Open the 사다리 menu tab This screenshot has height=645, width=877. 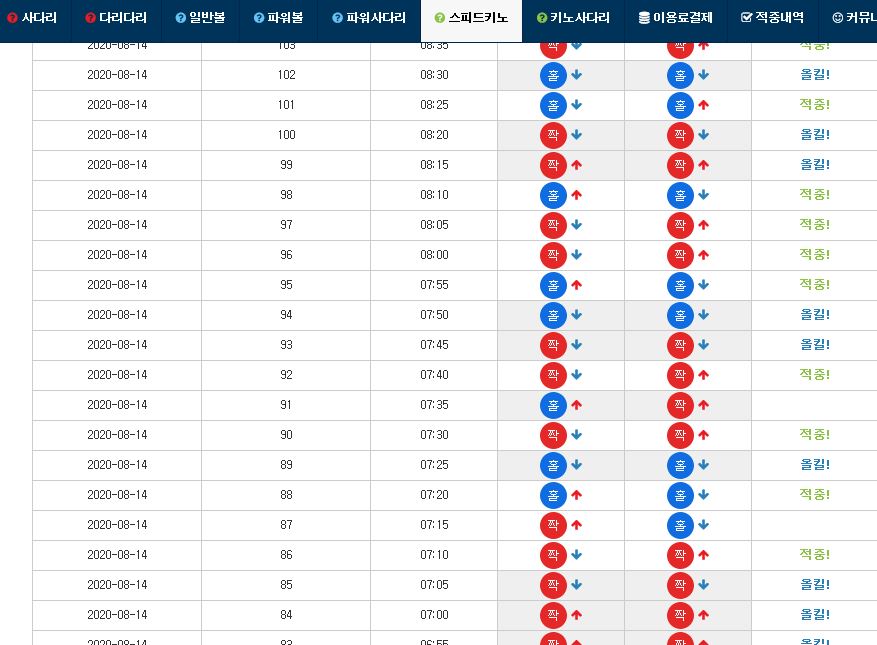coord(32,18)
